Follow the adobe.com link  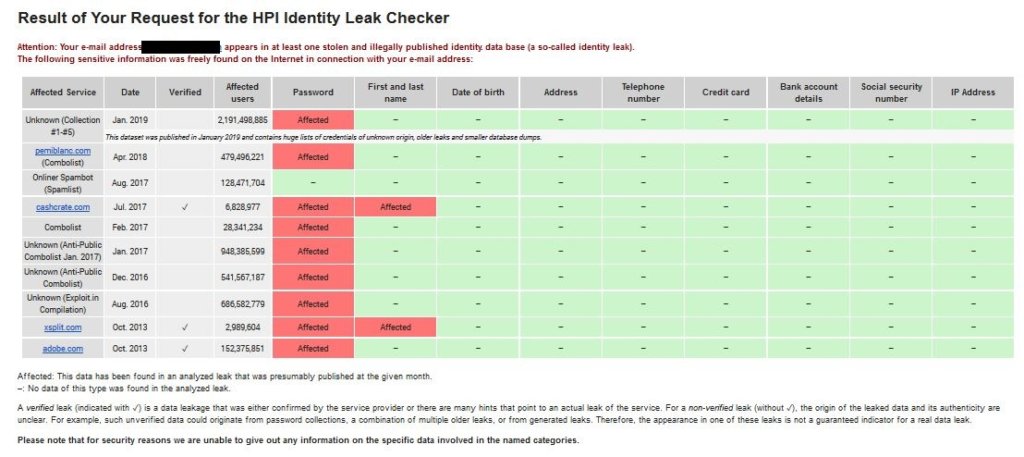pyautogui.click(x=61, y=348)
